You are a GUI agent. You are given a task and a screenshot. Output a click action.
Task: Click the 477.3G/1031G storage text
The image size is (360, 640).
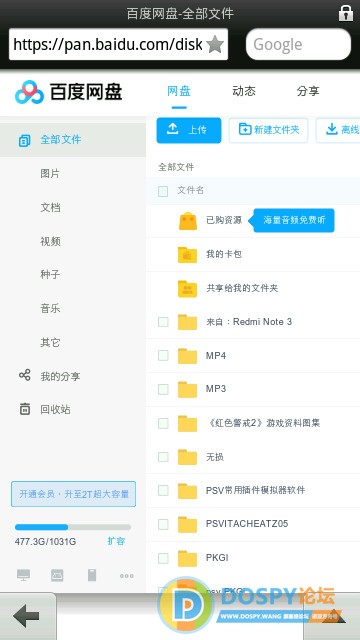coord(45,542)
